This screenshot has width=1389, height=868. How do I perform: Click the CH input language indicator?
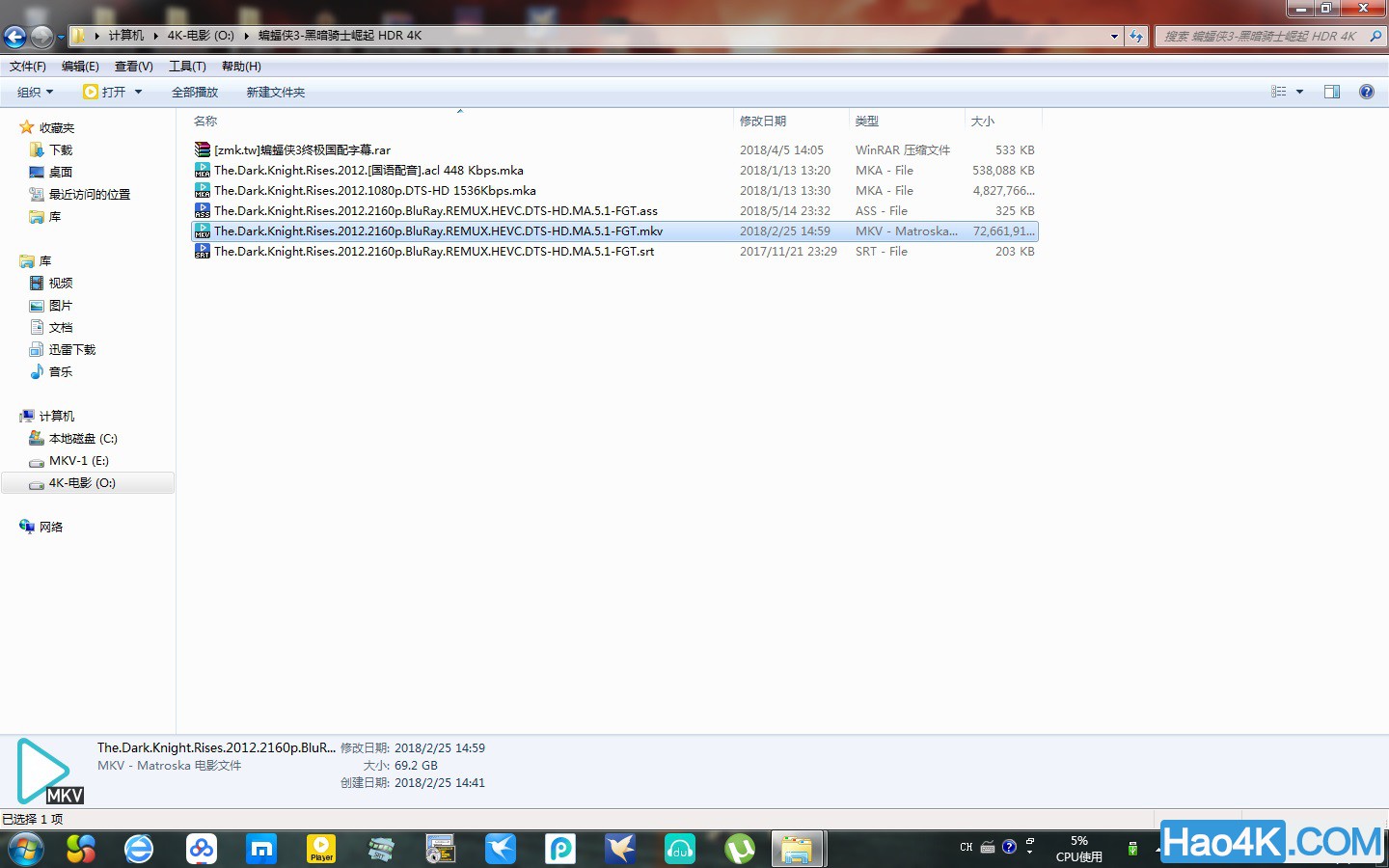click(x=966, y=847)
